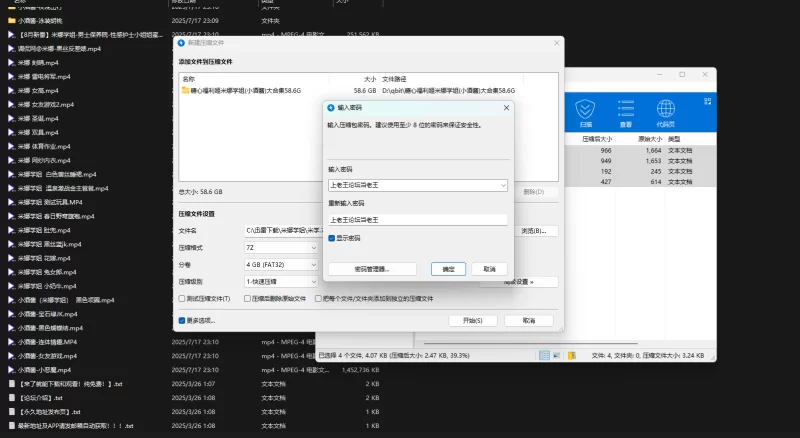
Task: Toggle the 显示密码 checkbox
Action: [x=332, y=238]
